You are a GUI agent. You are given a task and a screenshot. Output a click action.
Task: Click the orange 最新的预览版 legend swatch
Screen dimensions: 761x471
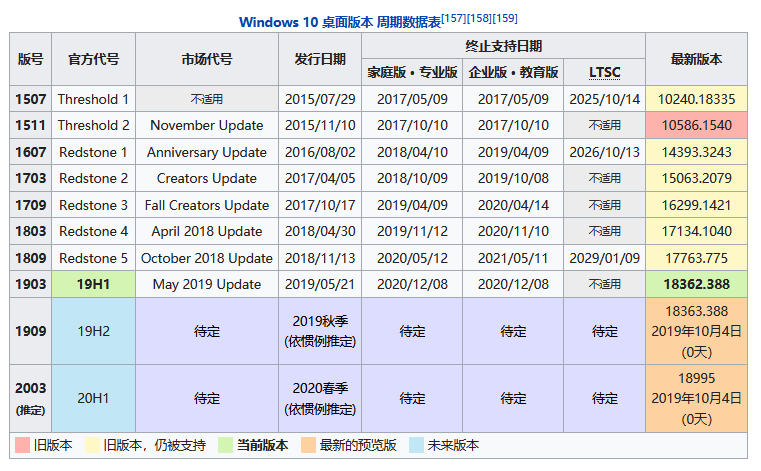click(x=308, y=445)
